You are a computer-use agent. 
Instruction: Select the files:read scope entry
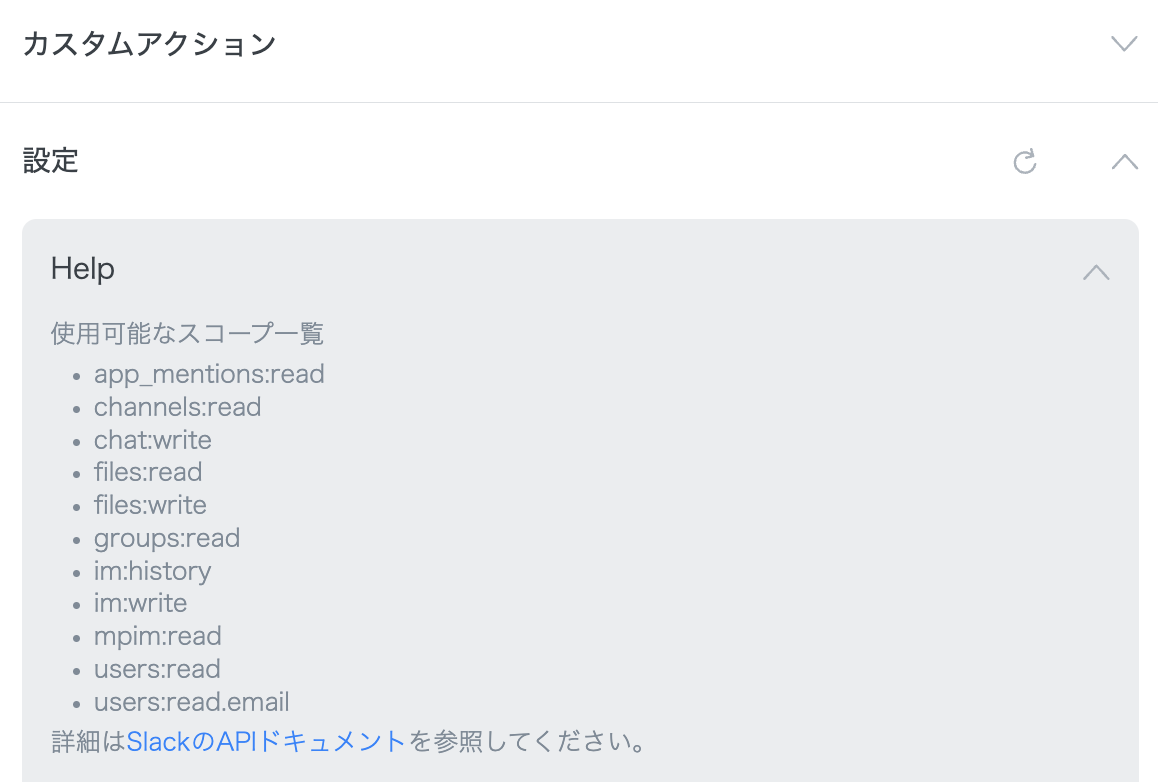pyautogui.click(x=148, y=472)
